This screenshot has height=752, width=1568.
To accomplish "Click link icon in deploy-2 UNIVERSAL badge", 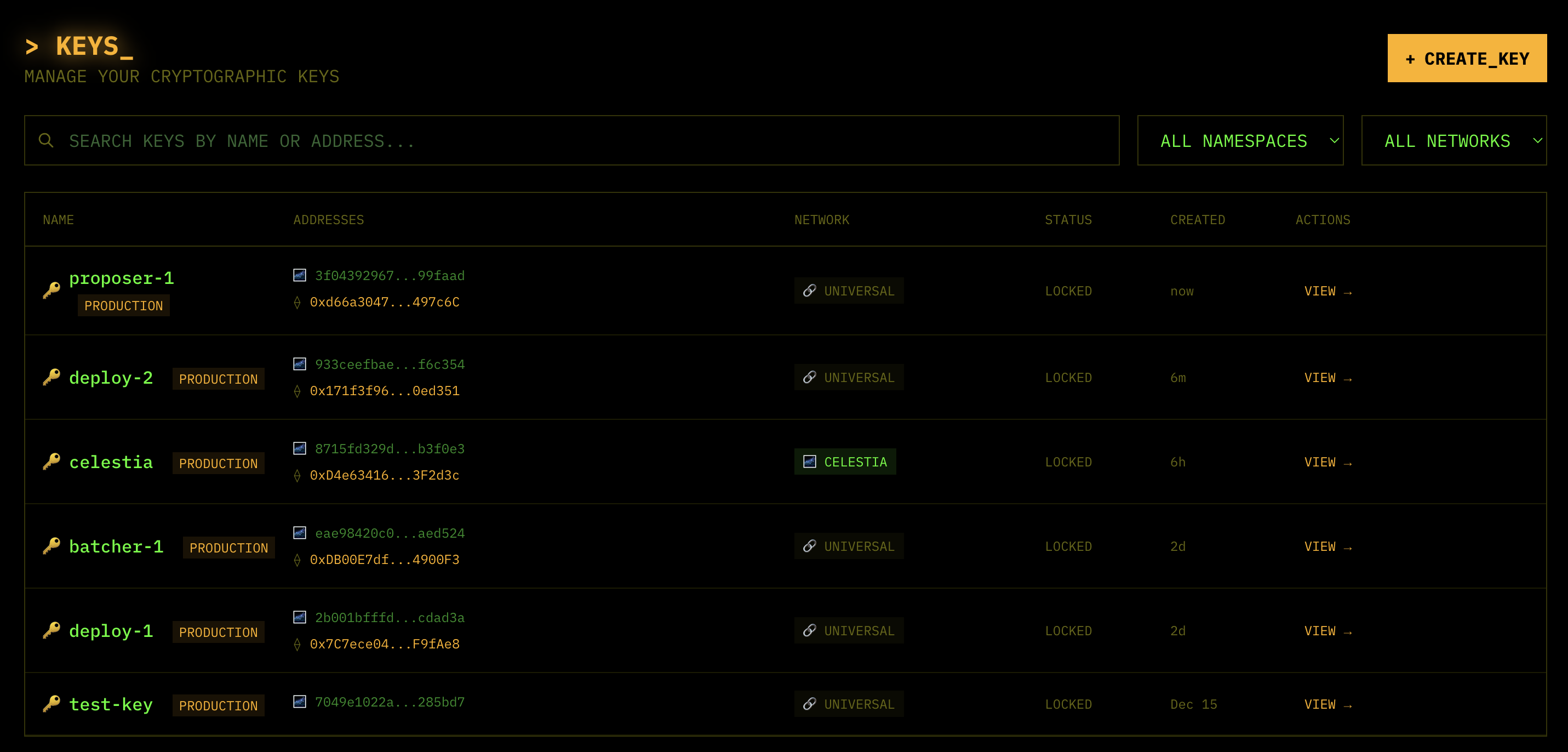I will pos(809,378).
